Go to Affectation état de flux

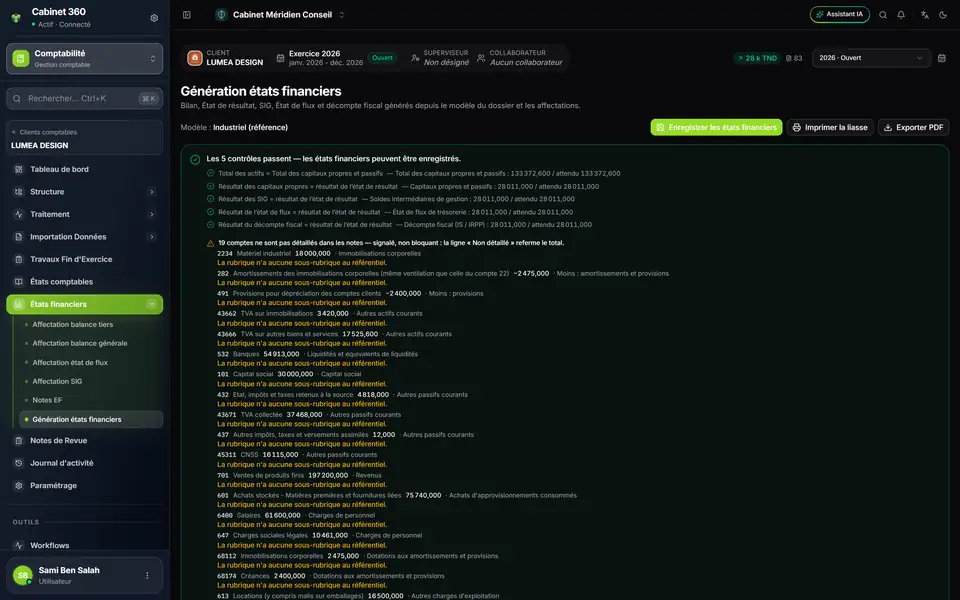point(70,362)
